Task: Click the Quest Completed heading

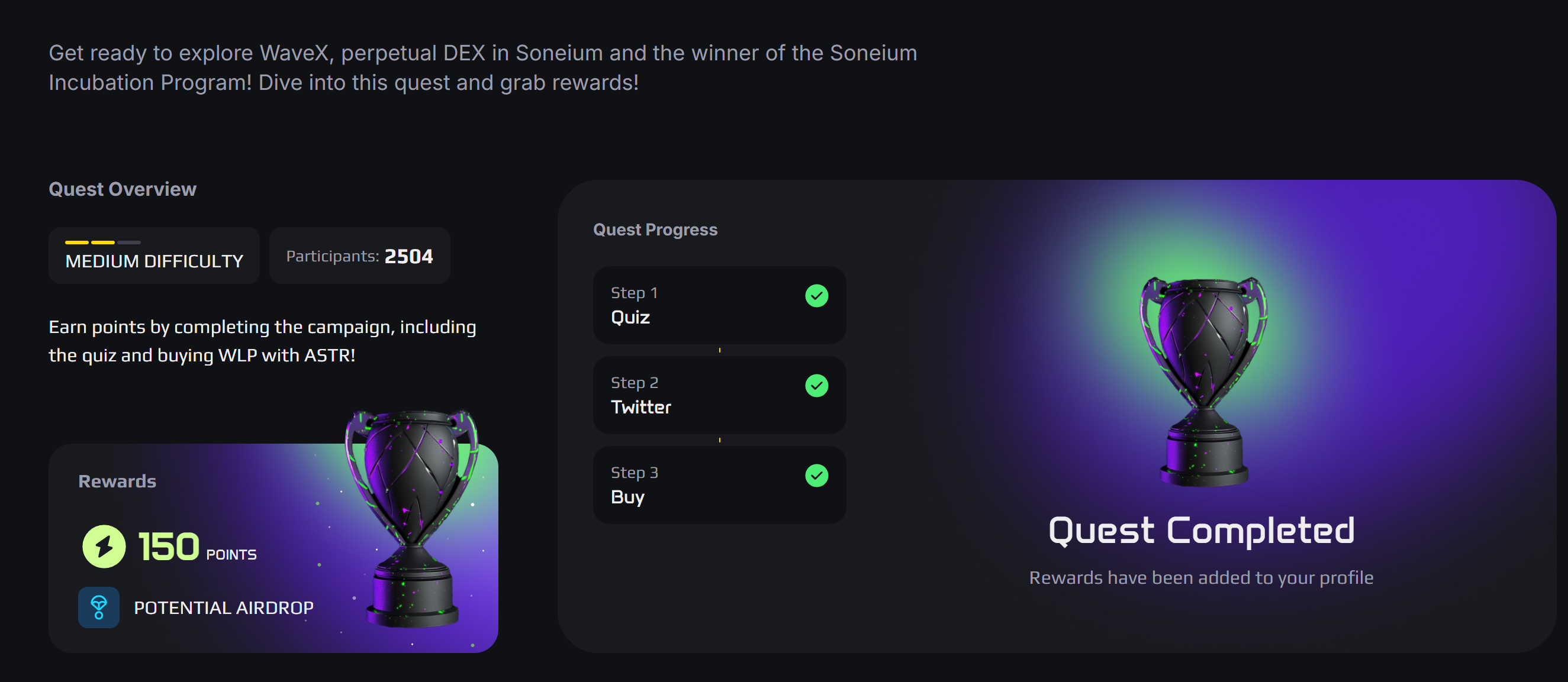Action: (1201, 530)
